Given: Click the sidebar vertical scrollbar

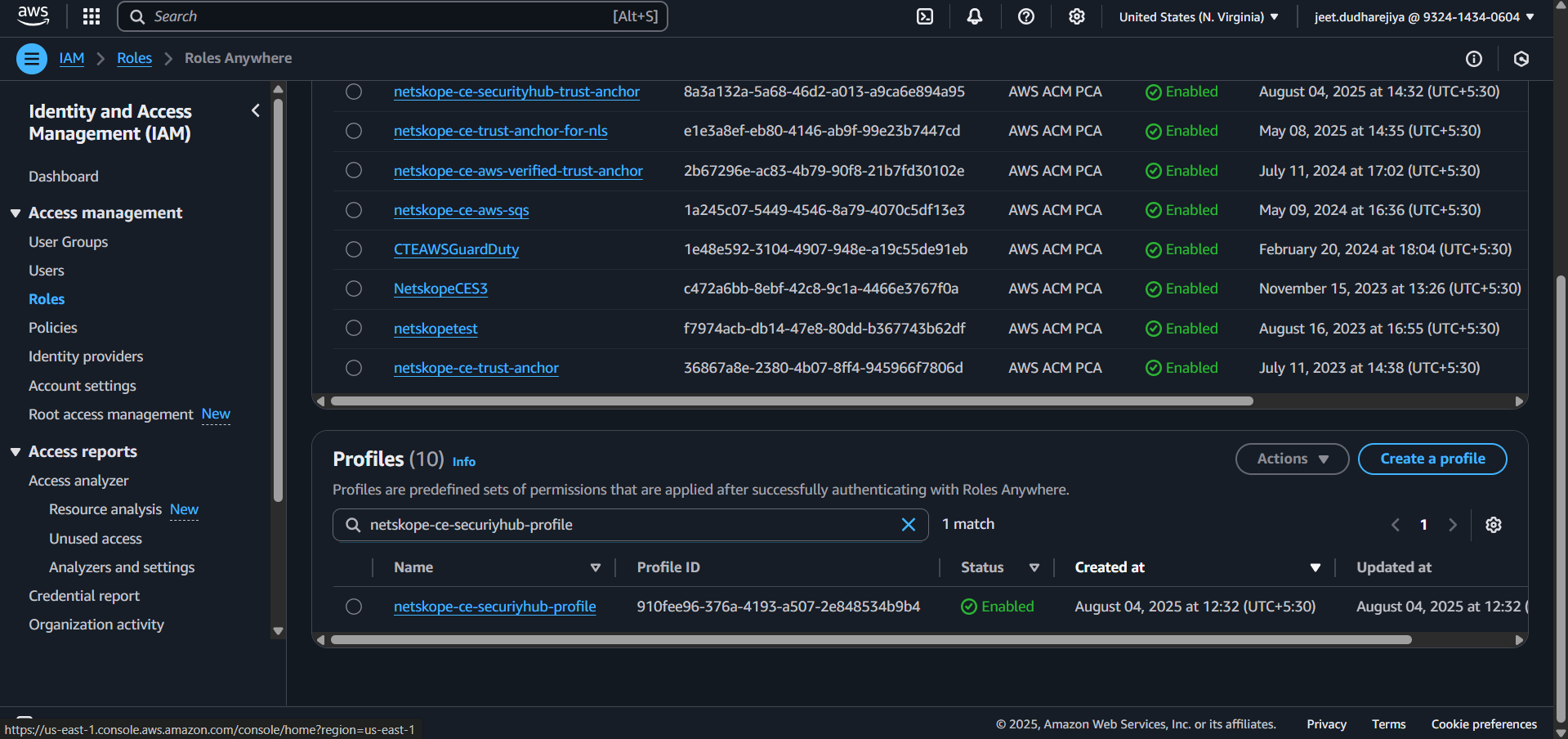Looking at the screenshot, I should (x=278, y=300).
